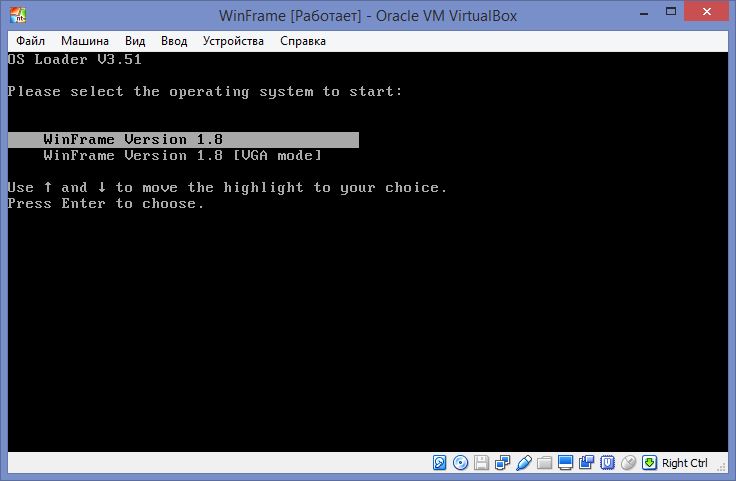The image size is (736, 481).
Task: Close the WinFrame VirtualBox window
Action: click(x=706, y=12)
